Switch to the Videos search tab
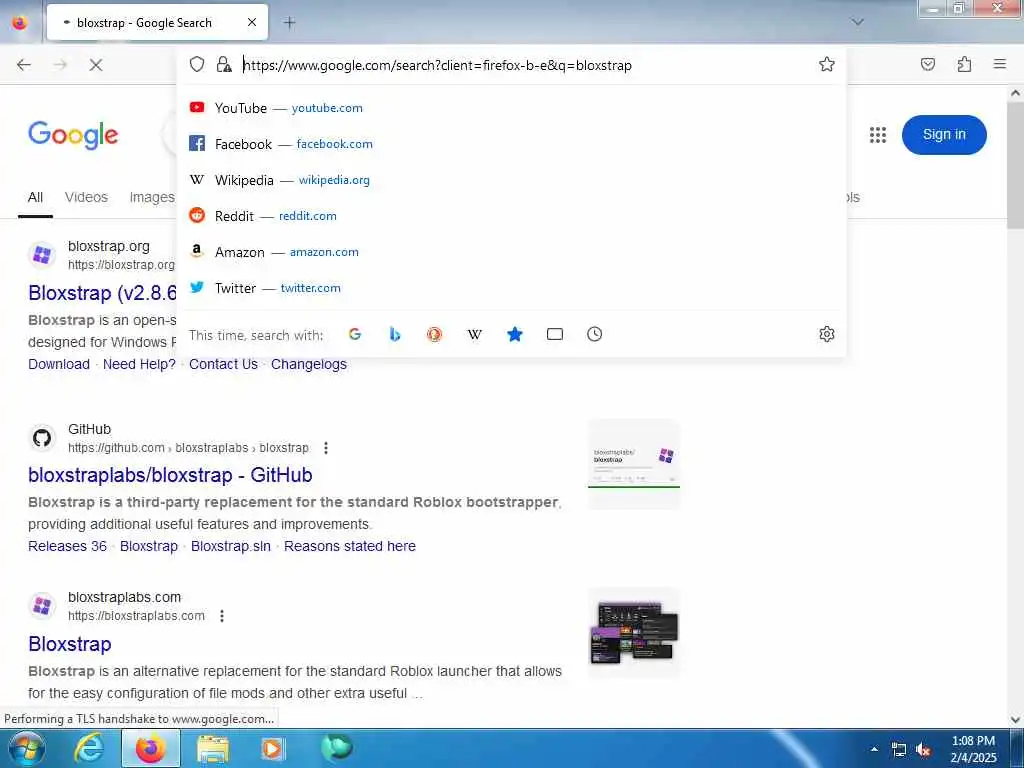 click(x=86, y=197)
